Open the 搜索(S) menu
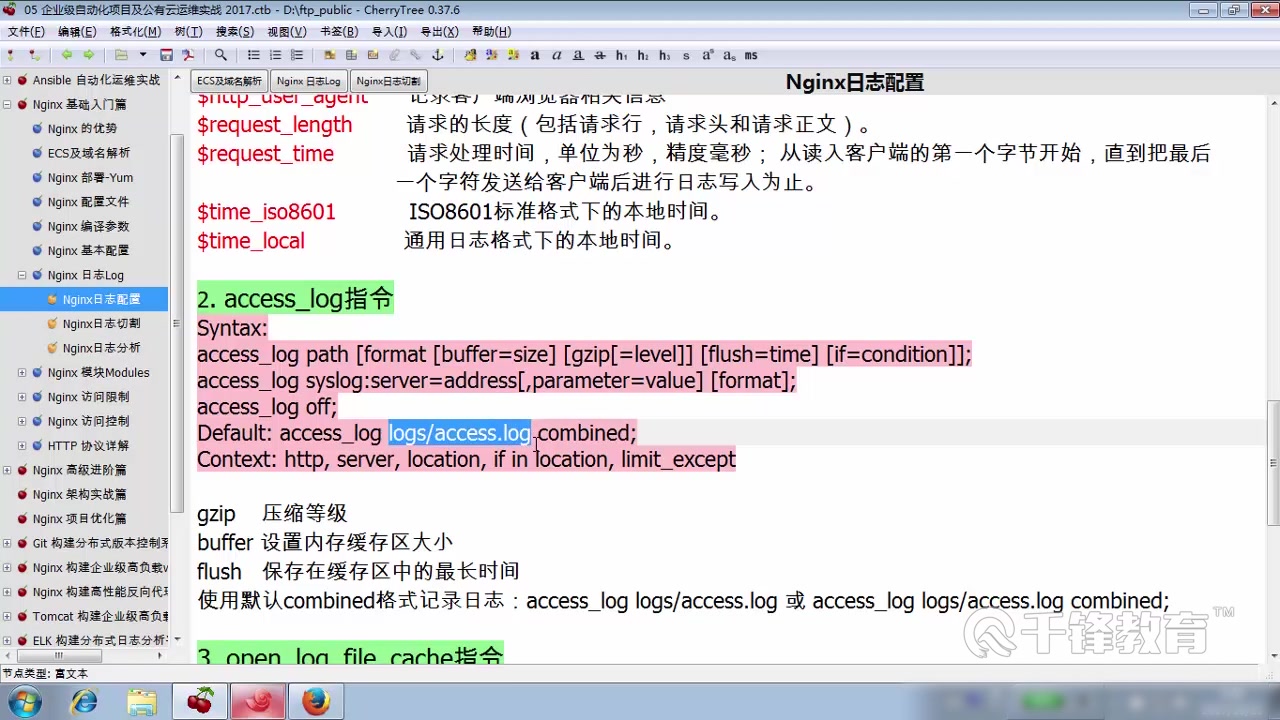Screen dimensions: 1280x720 tap(235, 32)
